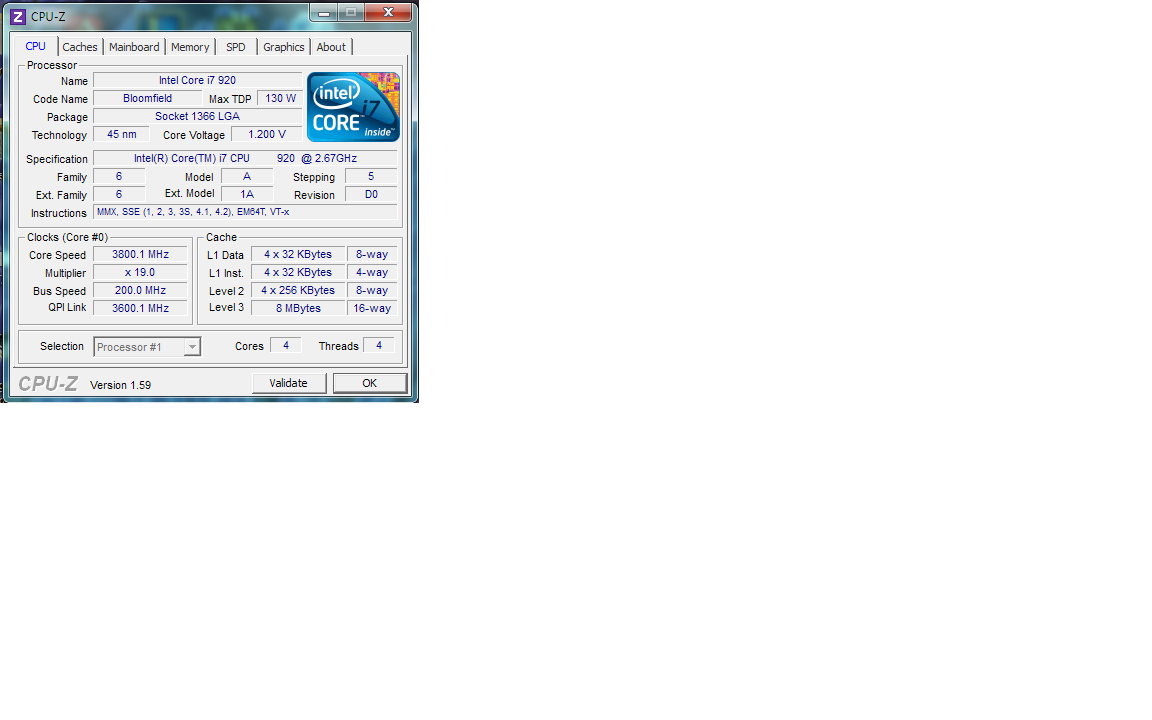Show the About tab

point(331,47)
